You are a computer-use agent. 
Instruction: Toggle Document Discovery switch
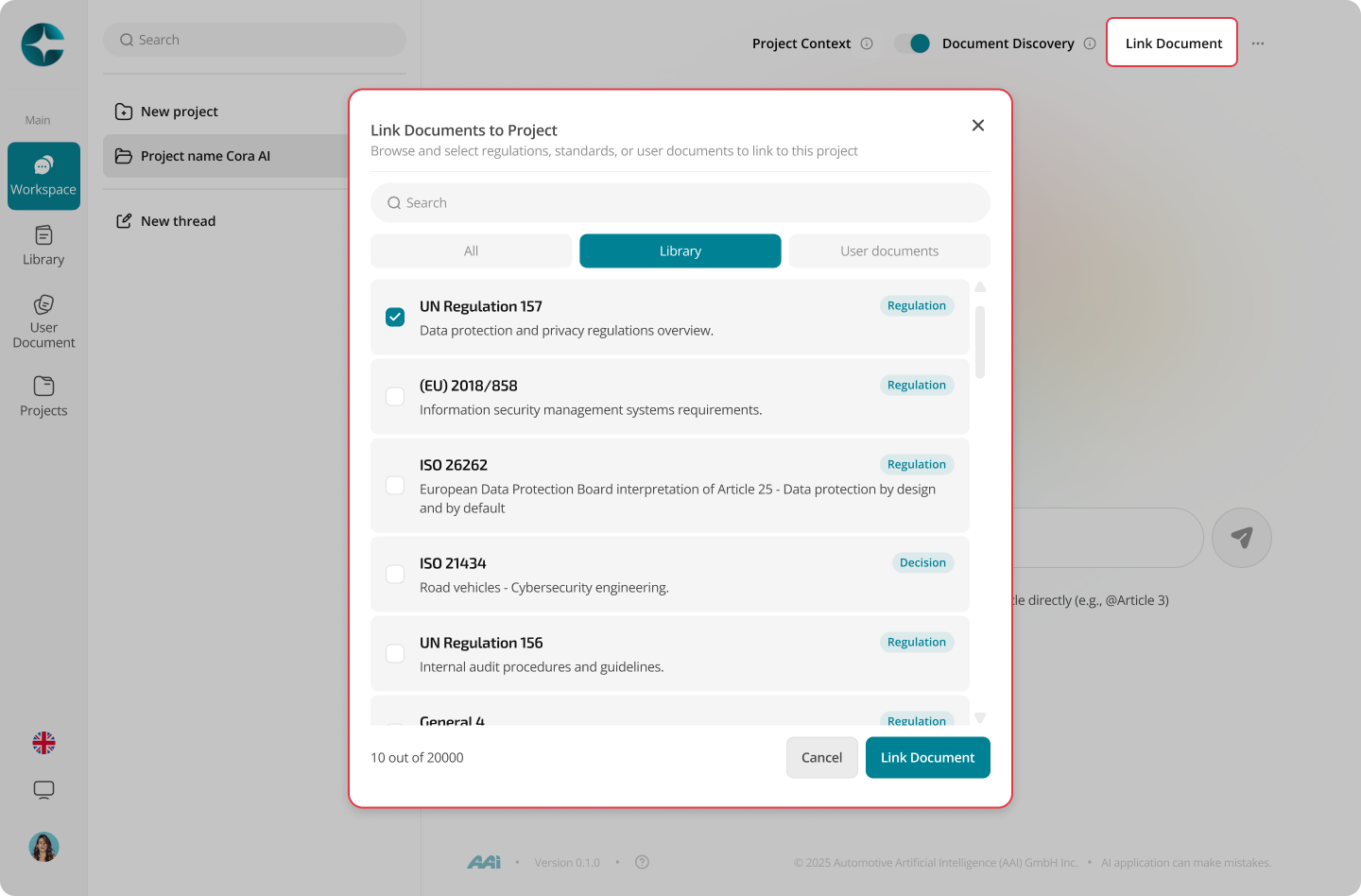[x=913, y=43]
